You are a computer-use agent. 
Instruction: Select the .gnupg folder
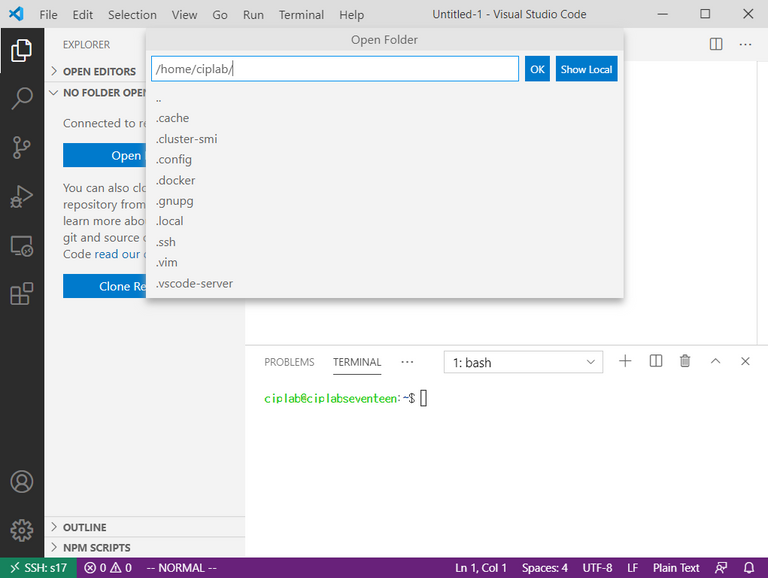tap(384, 201)
